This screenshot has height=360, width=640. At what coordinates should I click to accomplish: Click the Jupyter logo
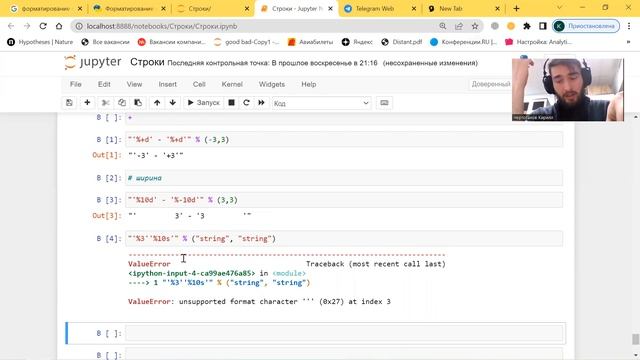point(93,62)
